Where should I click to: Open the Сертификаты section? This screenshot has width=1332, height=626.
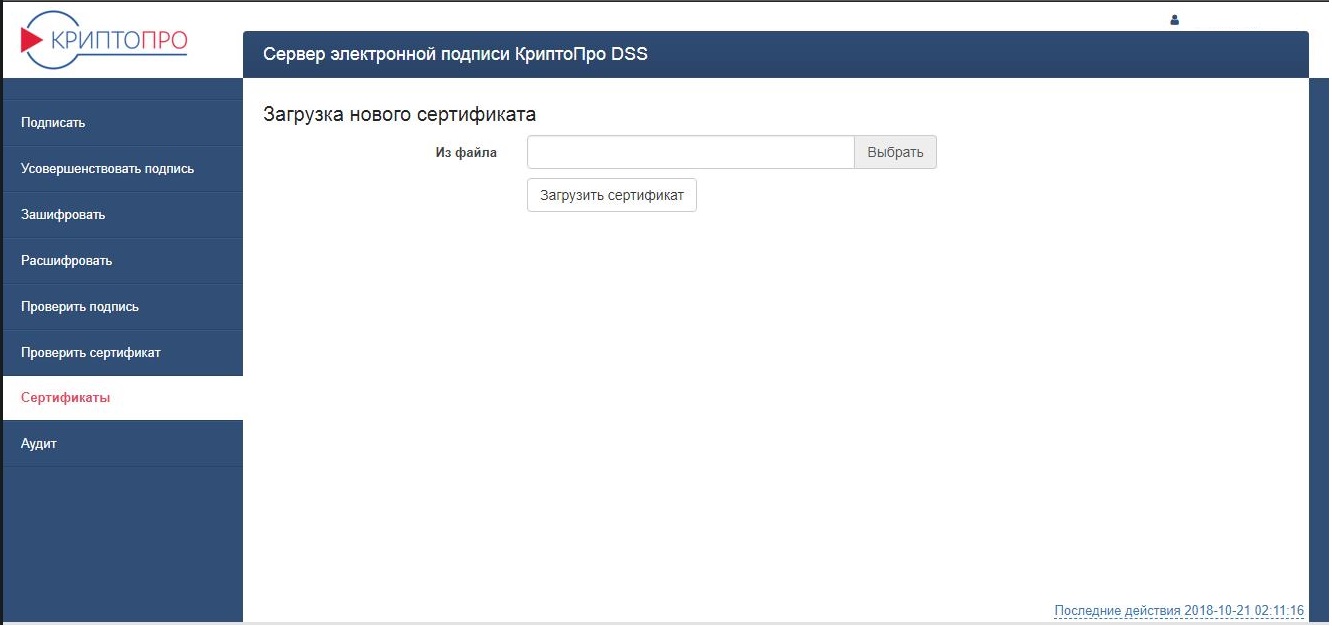123,398
